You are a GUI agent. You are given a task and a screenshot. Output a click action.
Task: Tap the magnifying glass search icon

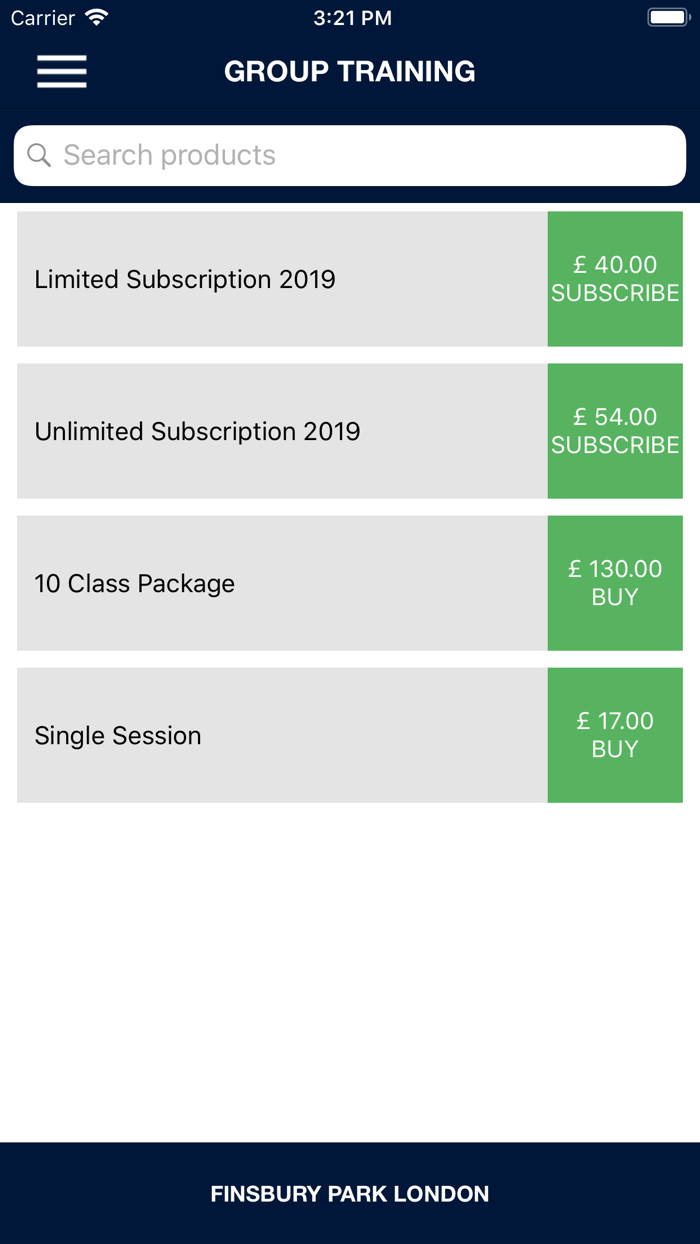[39, 155]
